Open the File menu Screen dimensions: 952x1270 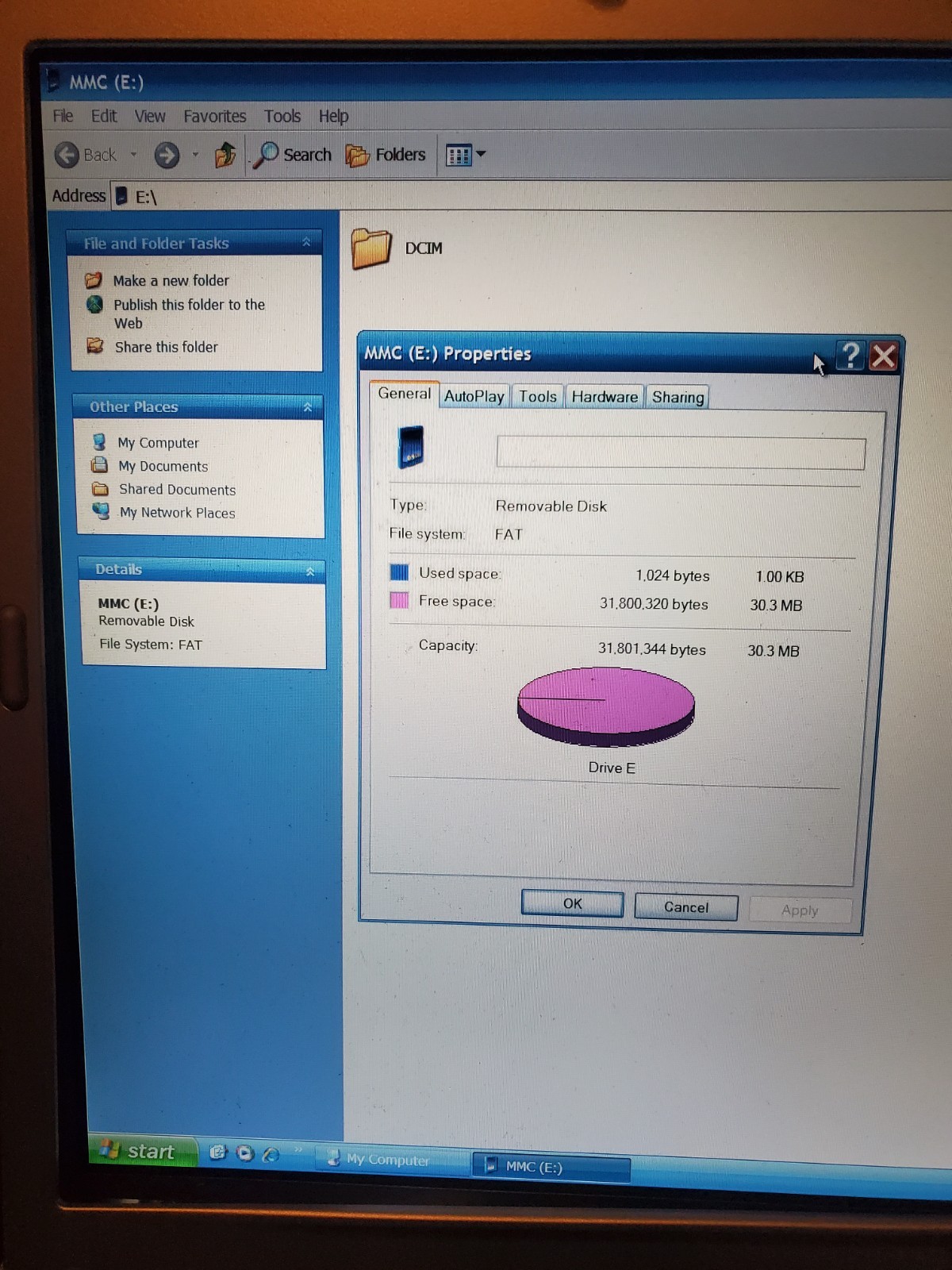pyautogui.click(x=63, y=116)
